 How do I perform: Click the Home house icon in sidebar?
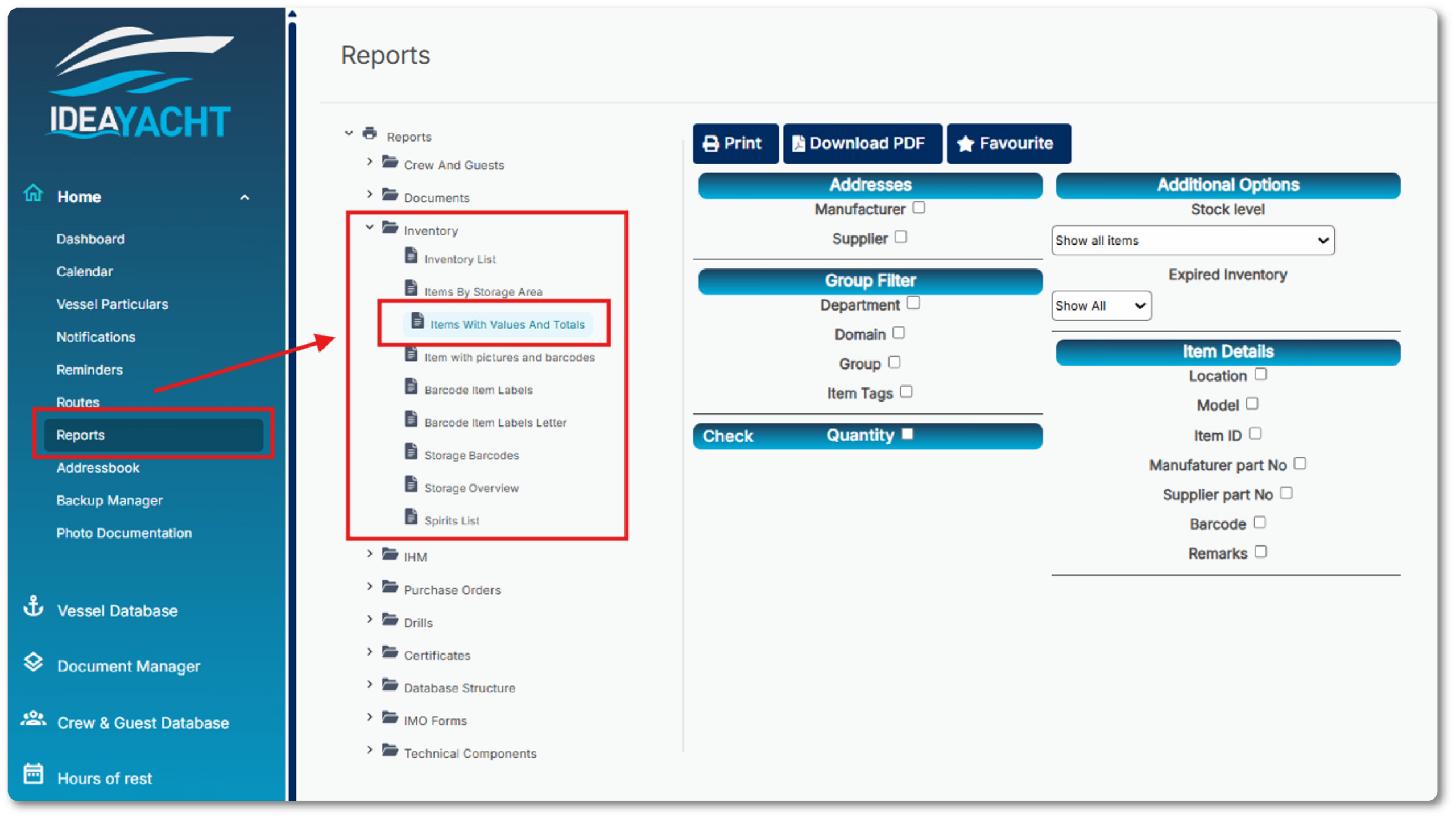(x=32, y=193)
